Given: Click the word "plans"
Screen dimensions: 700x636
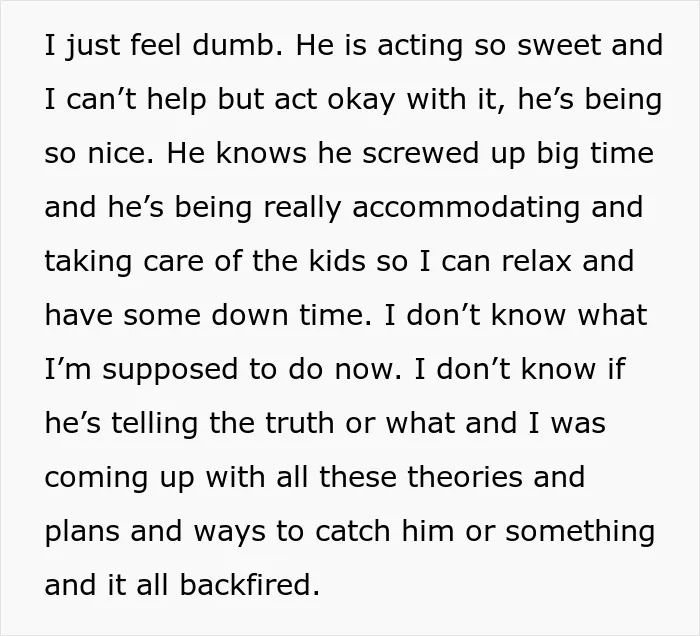Looking at the screenshot, I should [x=82, y=533].
